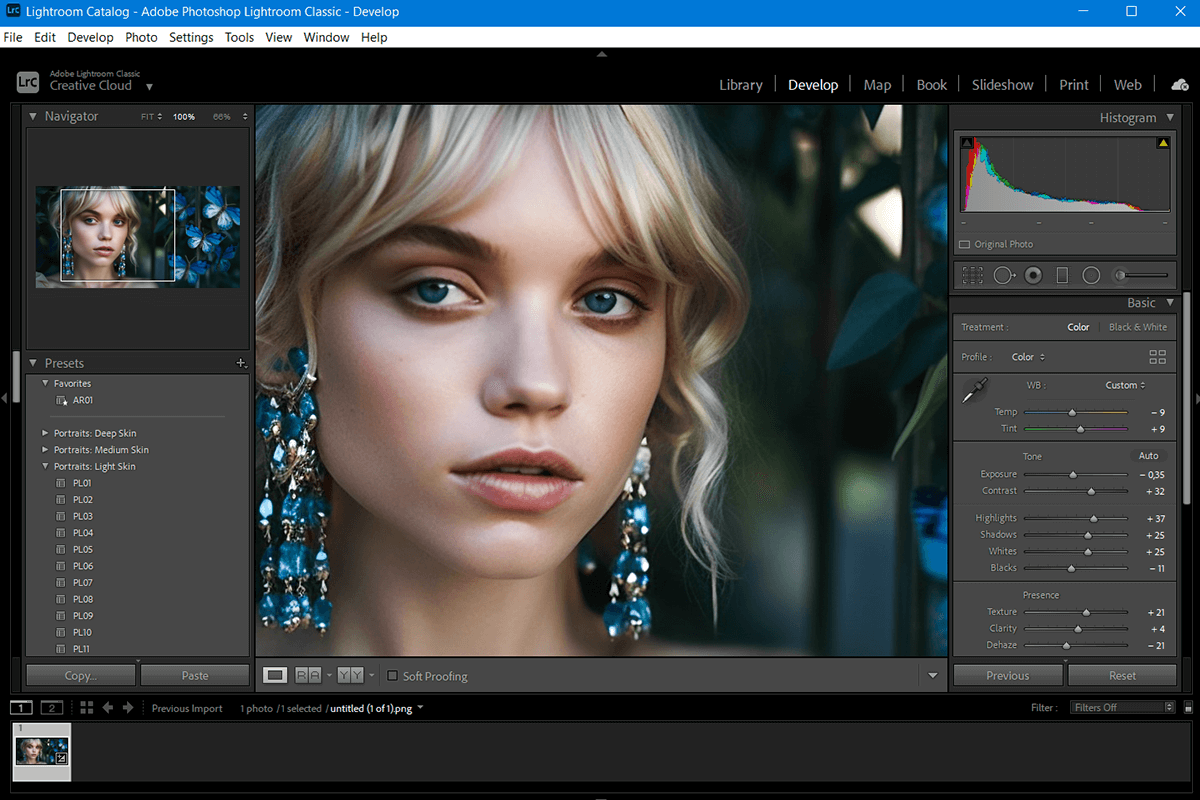Open the Radial Filter tool
The image size is (1200, 800).
point(1091,275)
